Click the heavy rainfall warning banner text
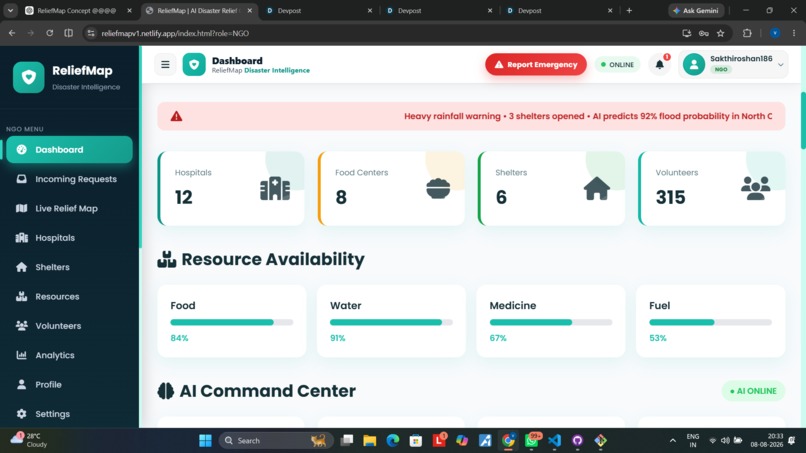The image size is (806, 453). pos(588,116)
